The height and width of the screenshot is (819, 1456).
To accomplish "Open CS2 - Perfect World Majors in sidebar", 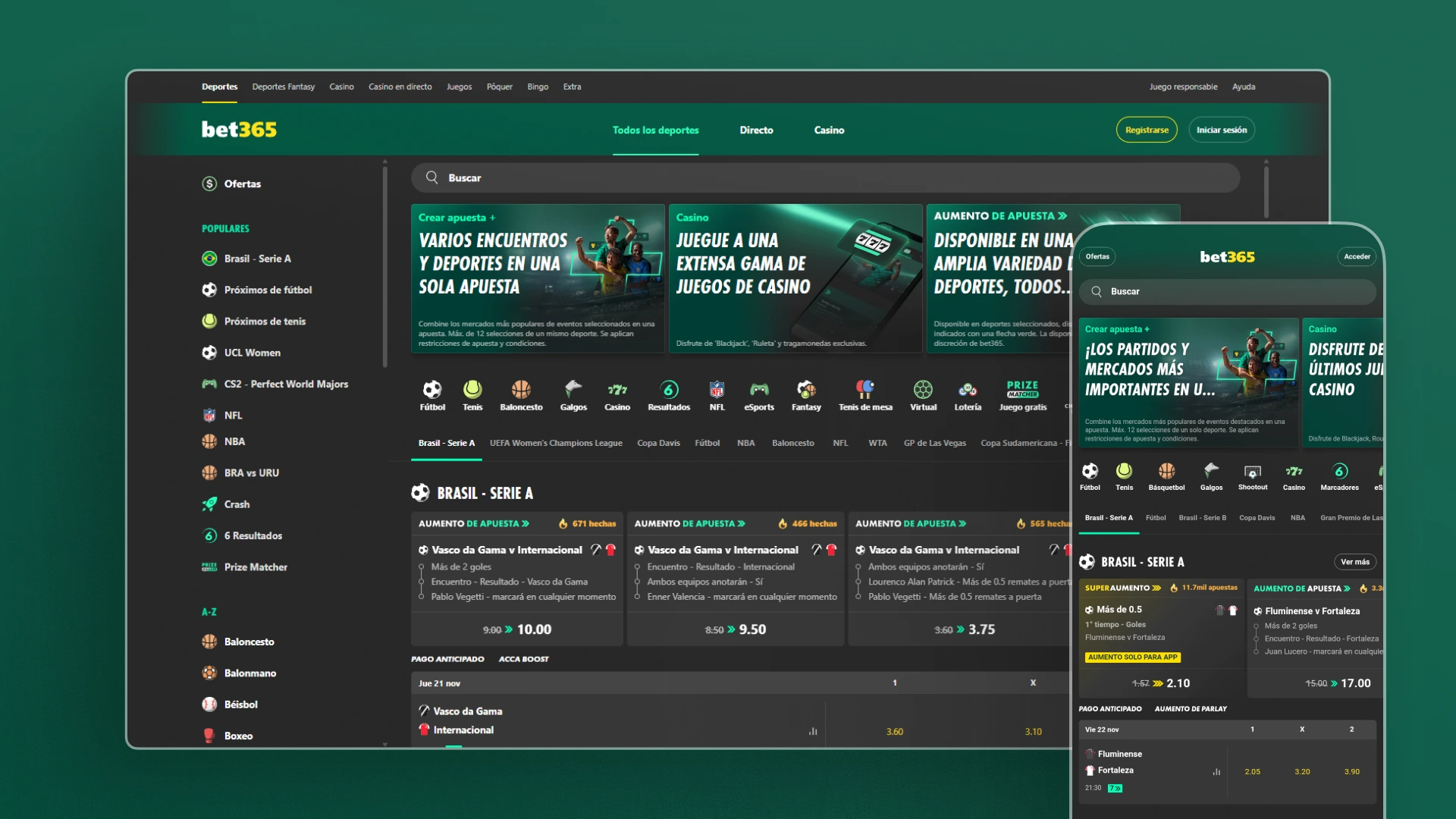I will (x=286, y=384).
